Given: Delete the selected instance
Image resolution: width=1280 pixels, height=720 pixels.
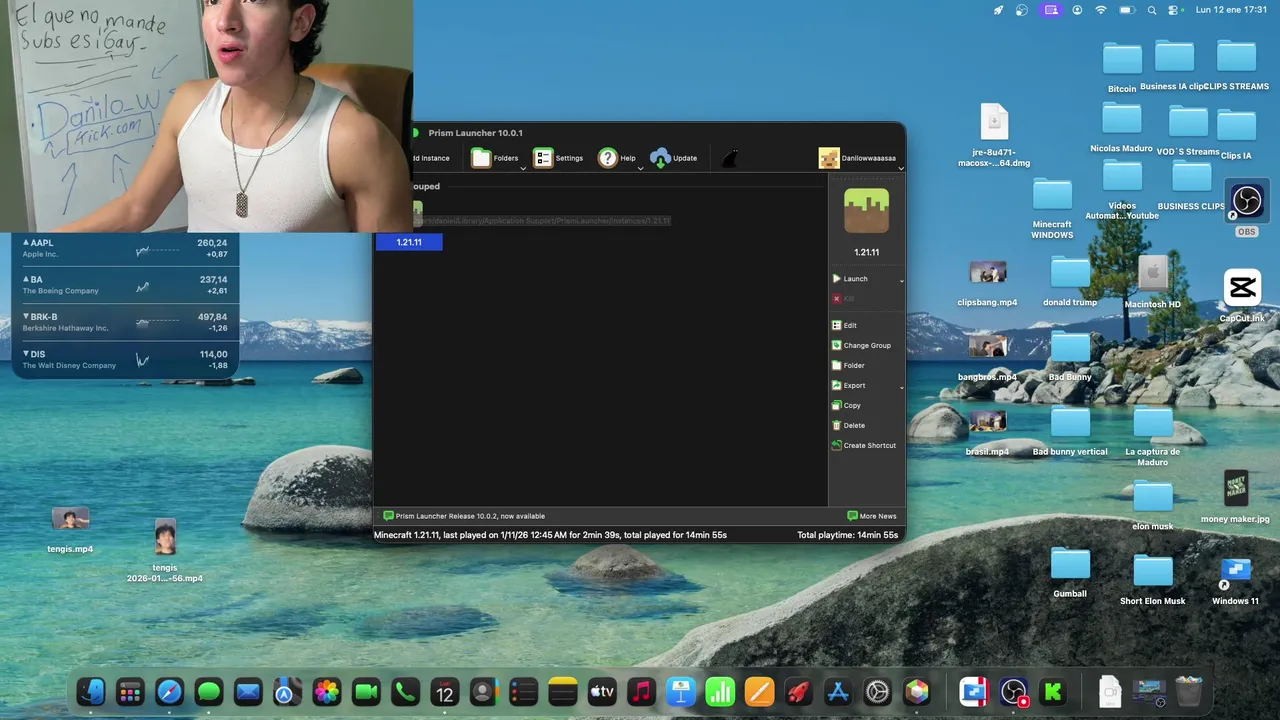Looking at the screenshot, I should point(848,425).
